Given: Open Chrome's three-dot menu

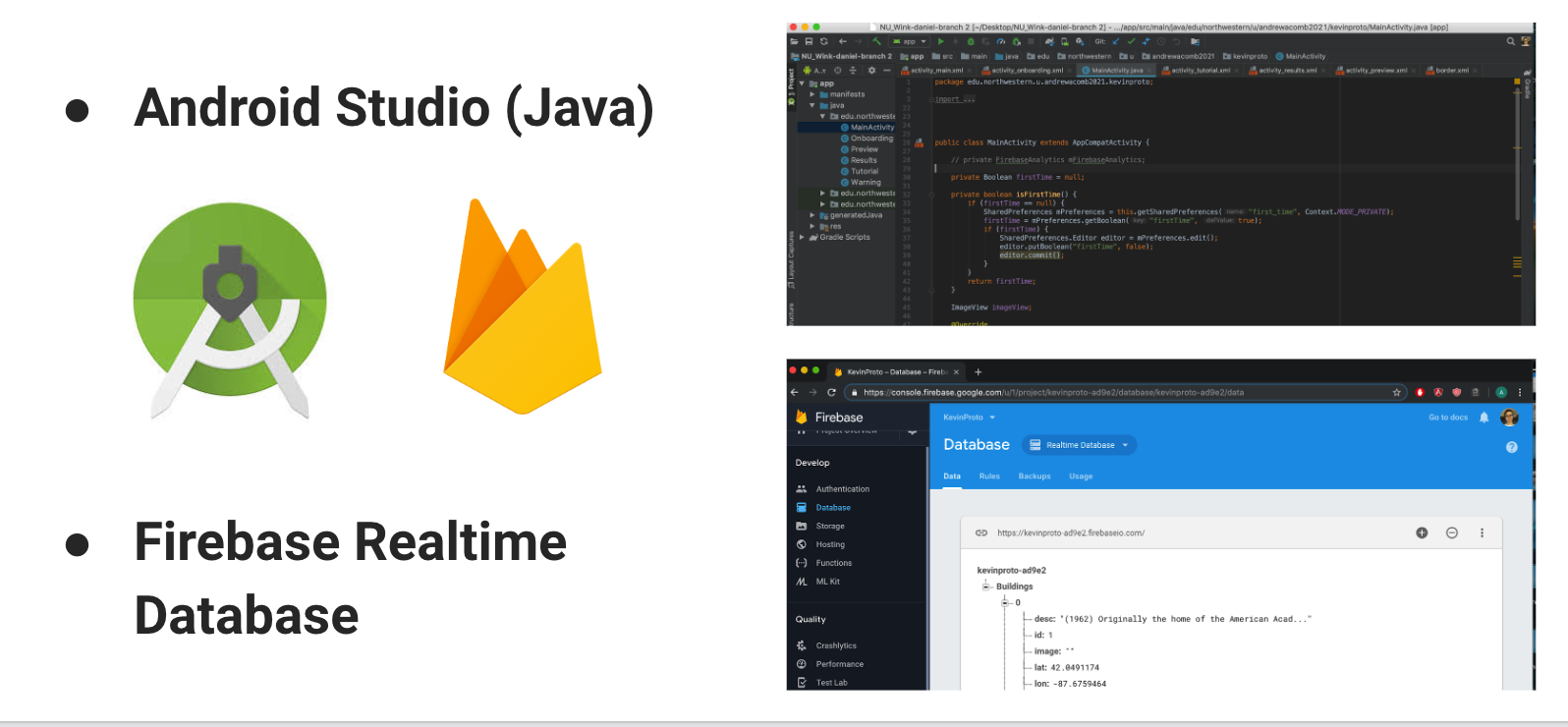Looking at the screenshot, I should tap(1521, 392).
